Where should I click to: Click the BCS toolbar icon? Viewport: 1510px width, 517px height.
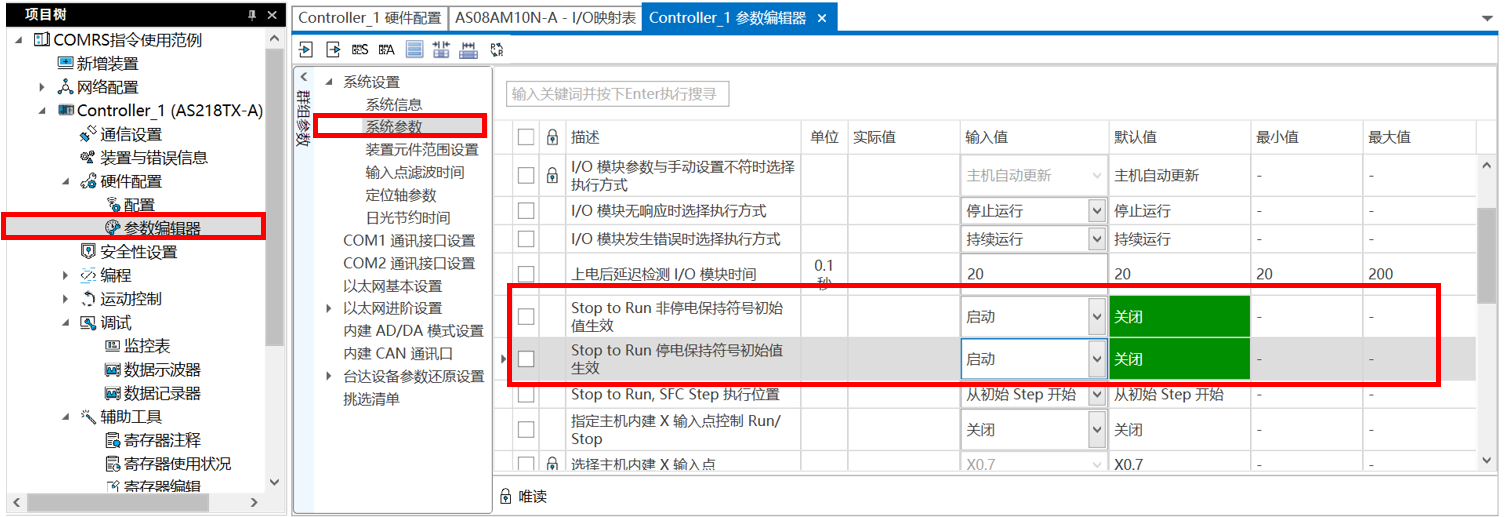coord(360,49)
